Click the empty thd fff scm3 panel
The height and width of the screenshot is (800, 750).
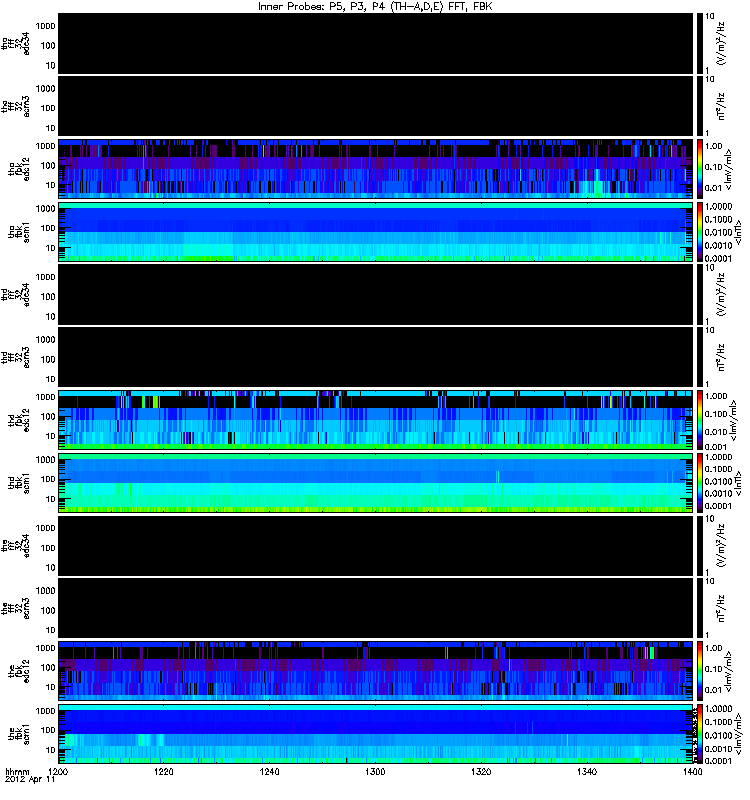pos(375,357)
